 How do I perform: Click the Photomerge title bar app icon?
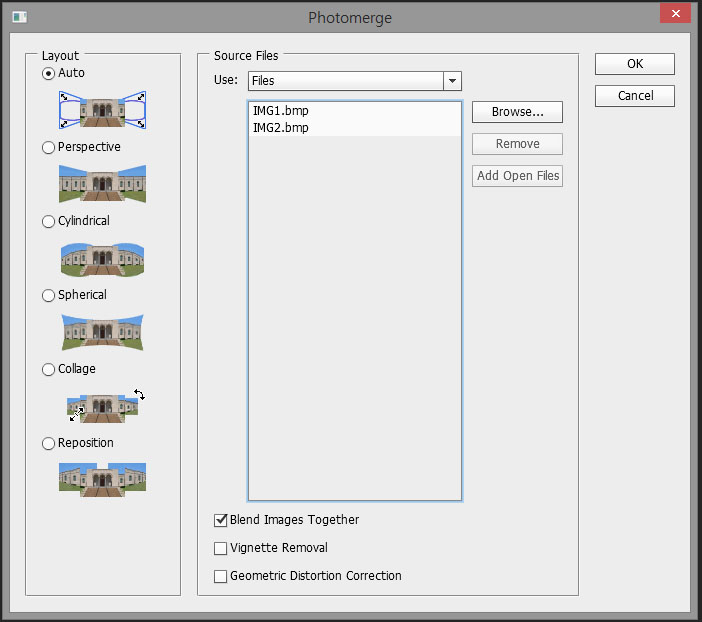click(19, 17)
